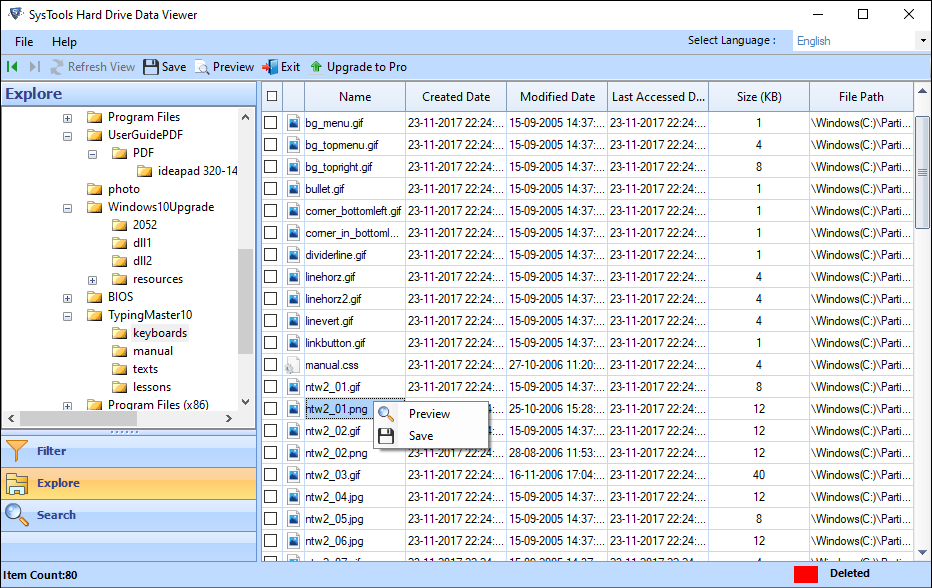Image resolution: width=932 pixels, height=588 pixels.
Task: Switch to the Search panel tab
Action: click(x=128, y=515)
